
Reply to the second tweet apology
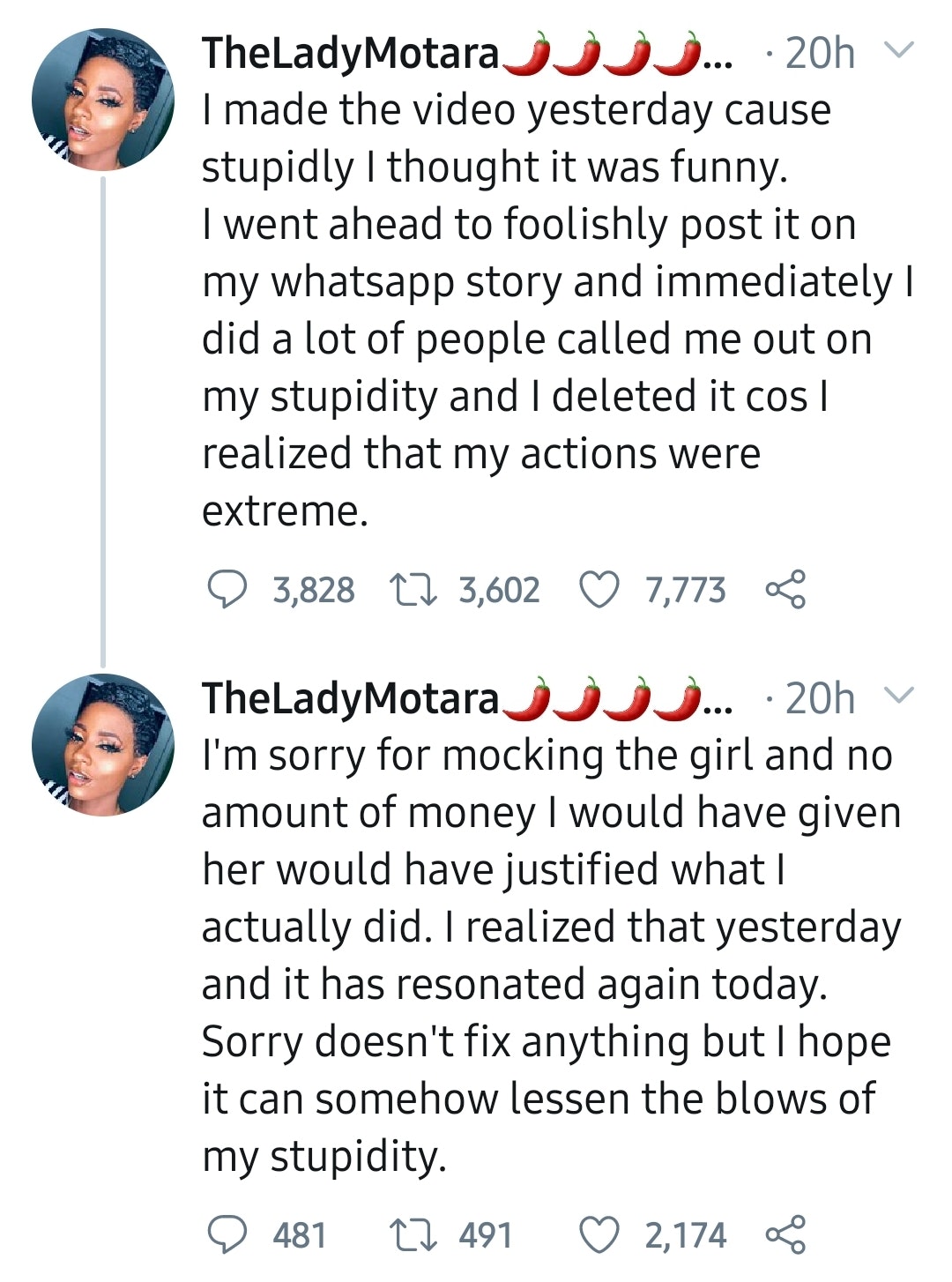pos(227,1235)
